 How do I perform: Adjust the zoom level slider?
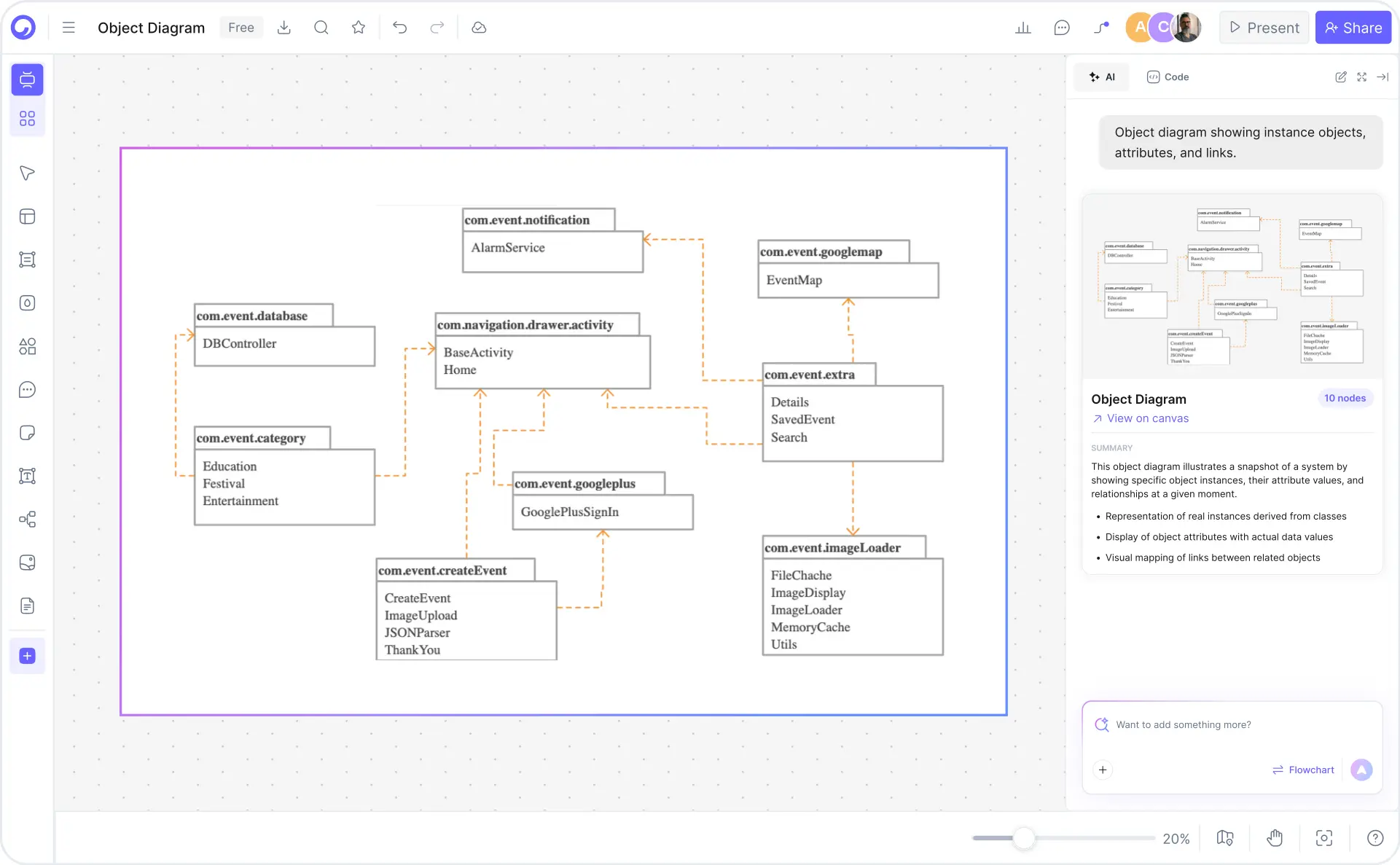(1025, 838)
